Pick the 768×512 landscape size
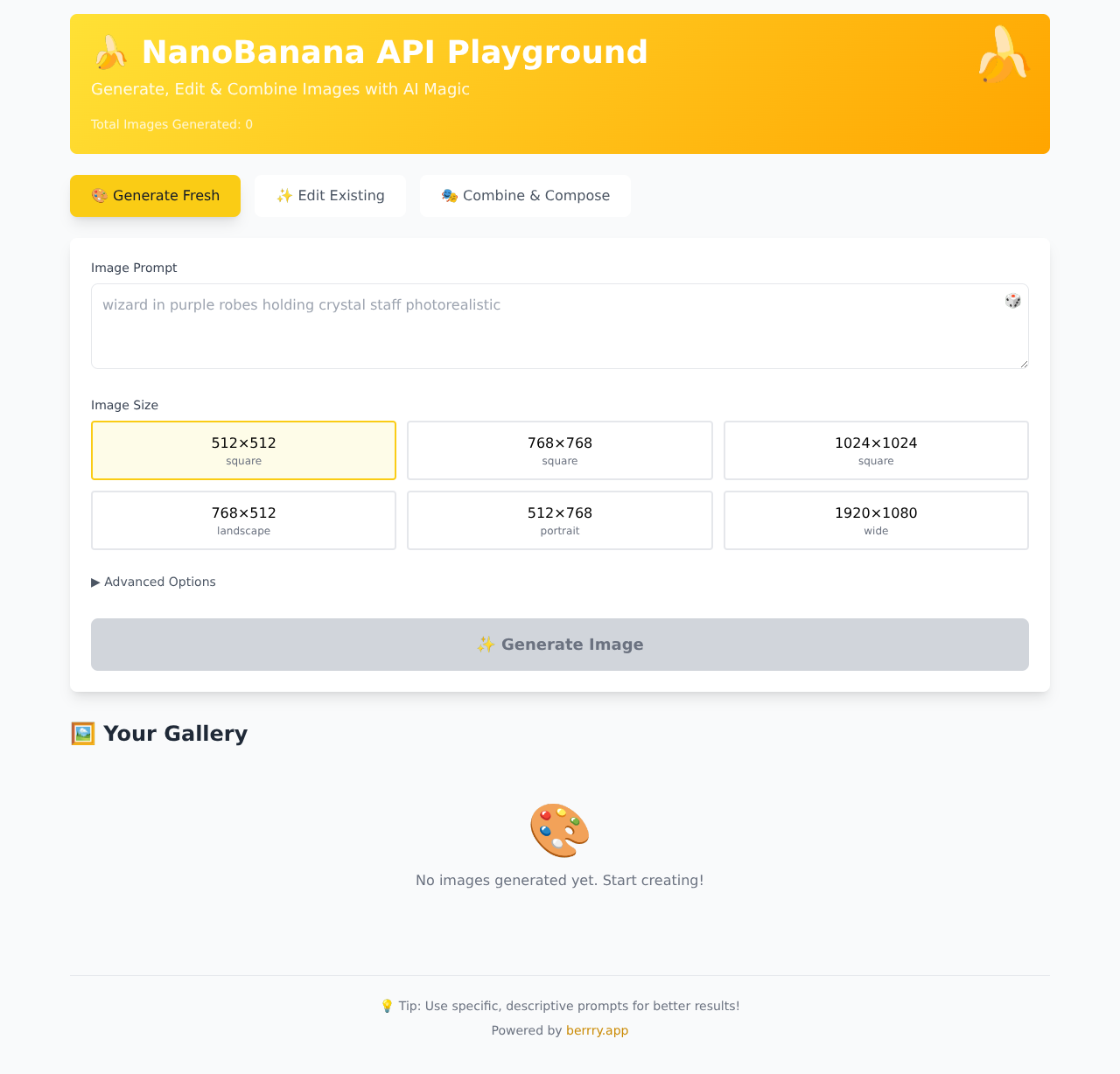The image size is (1120, 1074). tap(243, 520)
